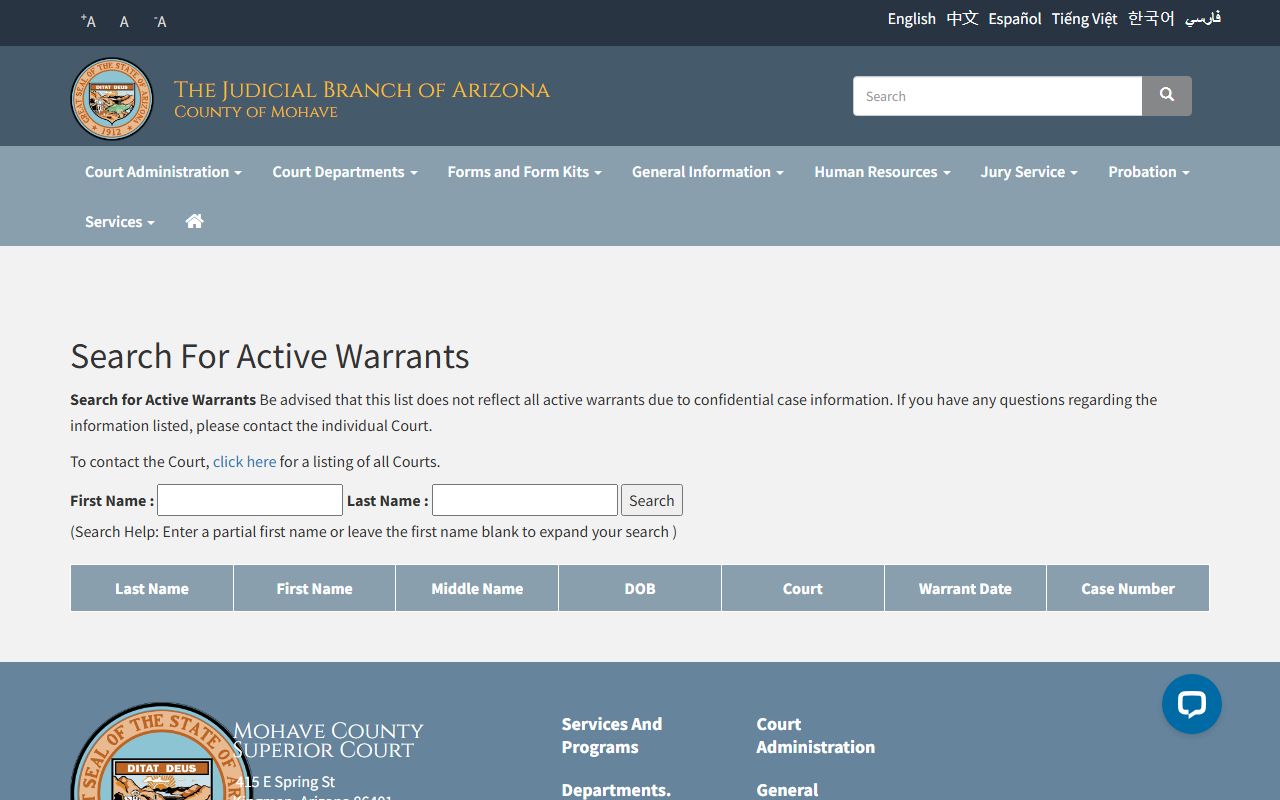The width and height of the screenshot is (1280, 800).
Task: Click the warrant Search button
Action: (652, 500)
